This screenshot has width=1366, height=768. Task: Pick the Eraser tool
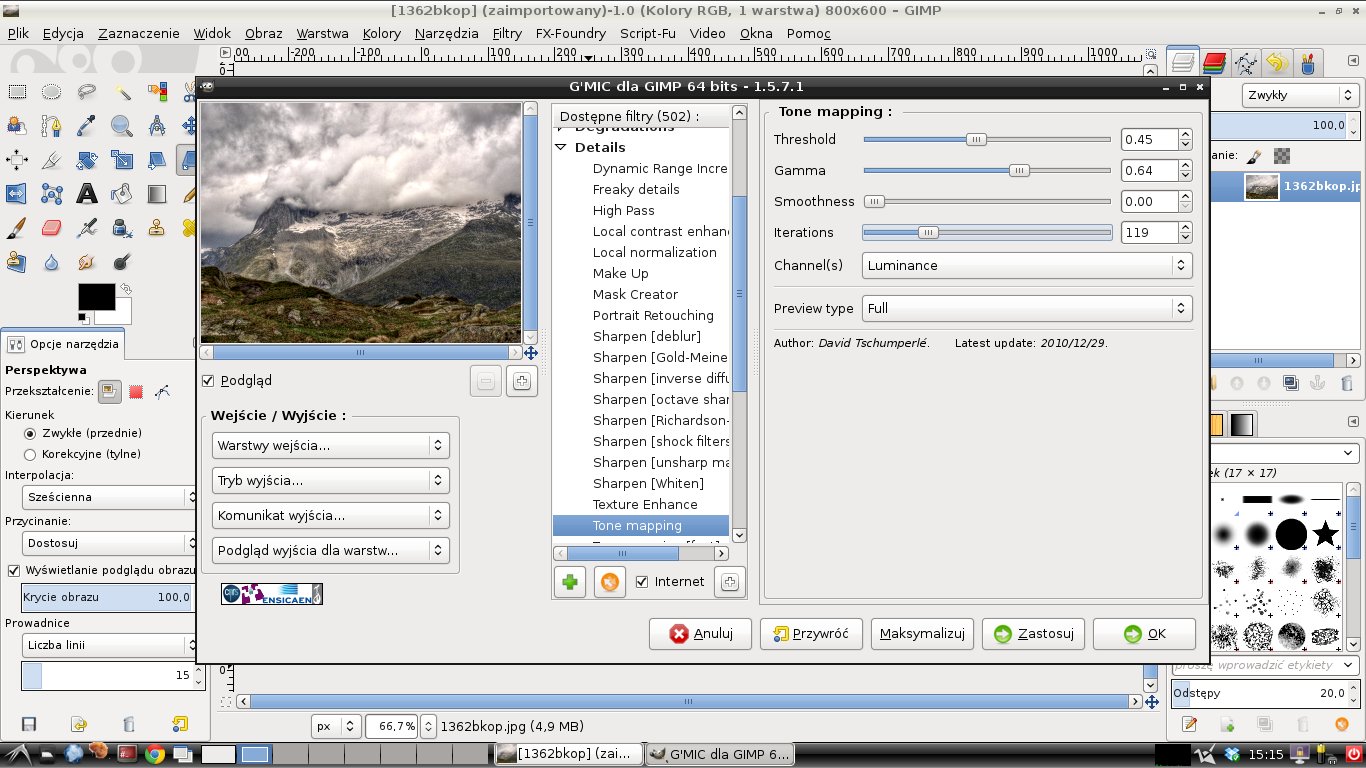click(x=52, y=228)
